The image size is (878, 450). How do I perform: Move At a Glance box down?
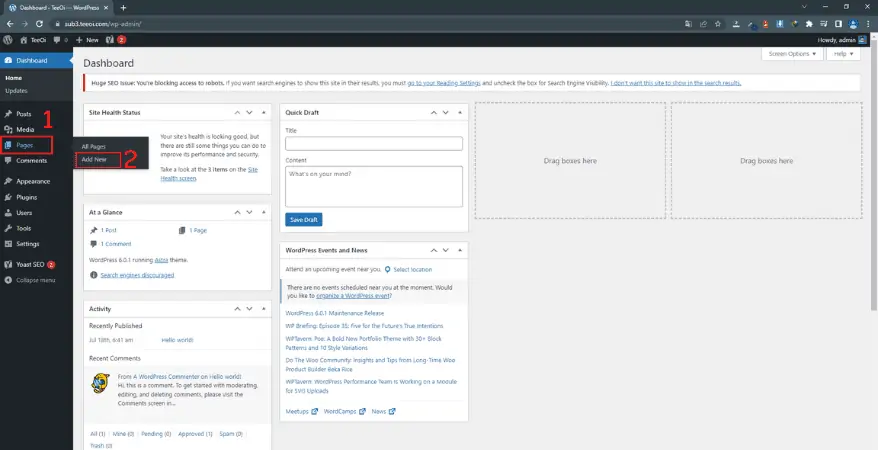[249, 213]
